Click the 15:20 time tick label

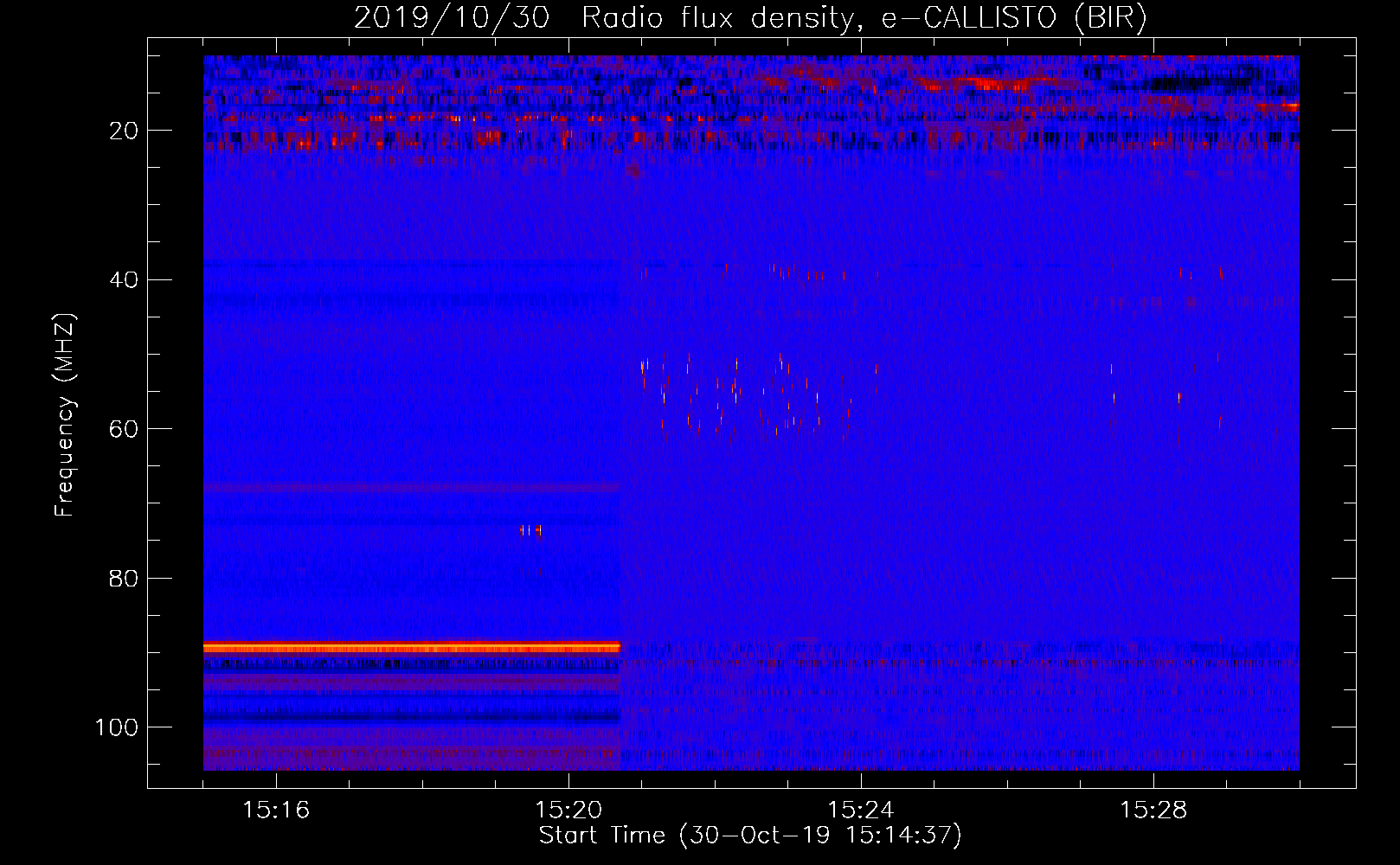click(x=568, y=811)
